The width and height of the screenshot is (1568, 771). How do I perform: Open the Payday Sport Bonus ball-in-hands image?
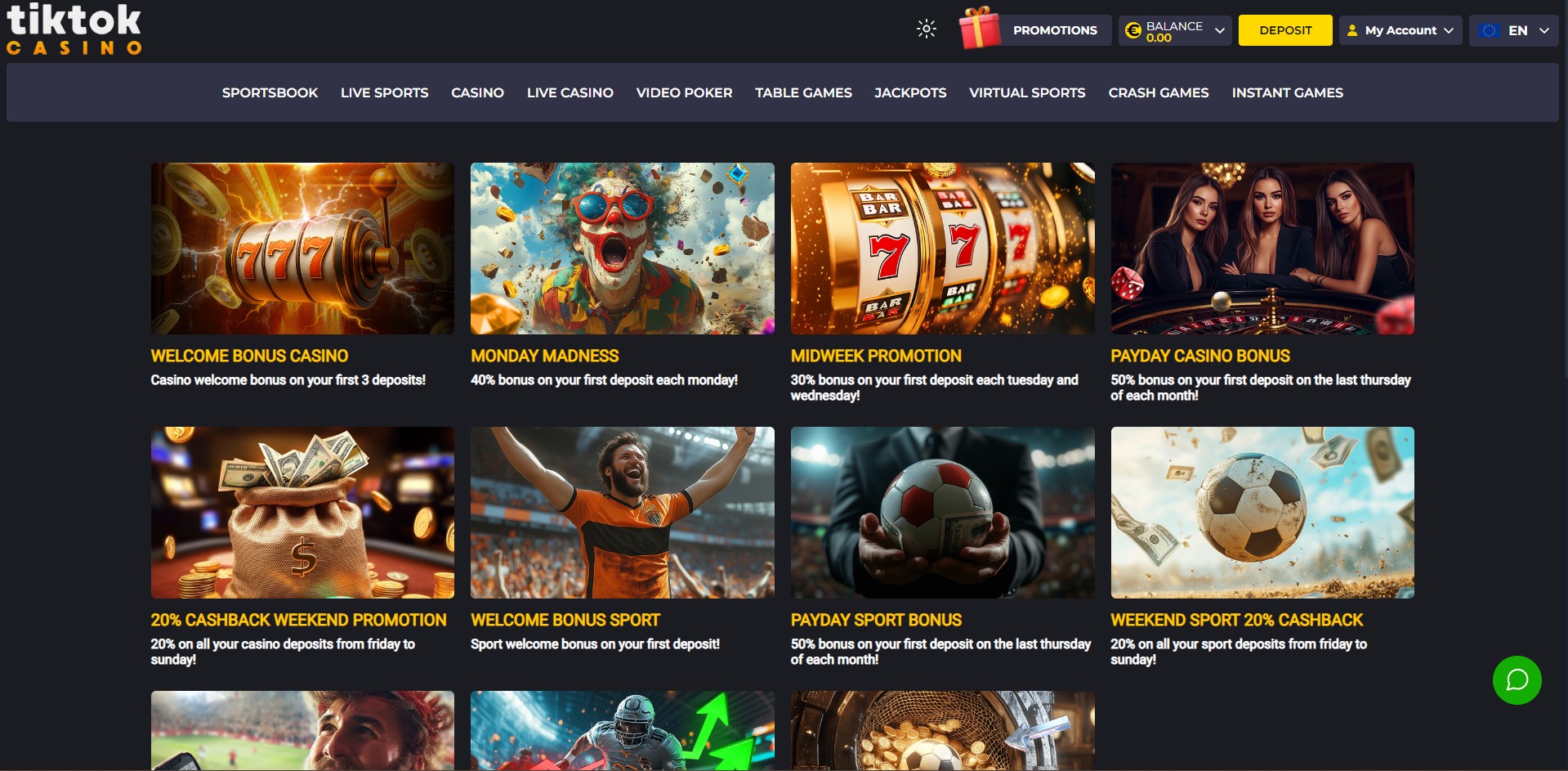tap(943, 512)
